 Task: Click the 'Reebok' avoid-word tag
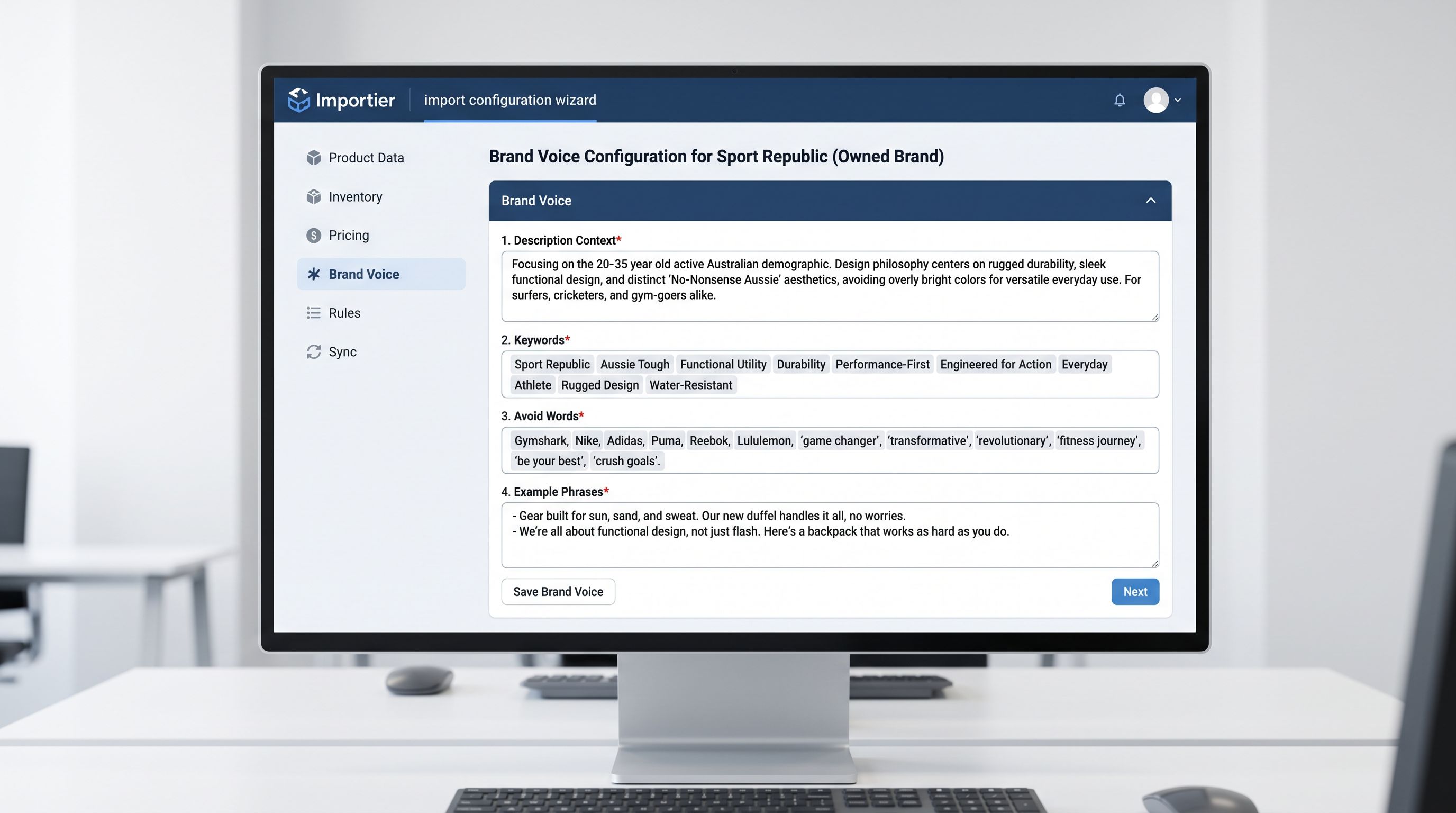pos(710,440)
